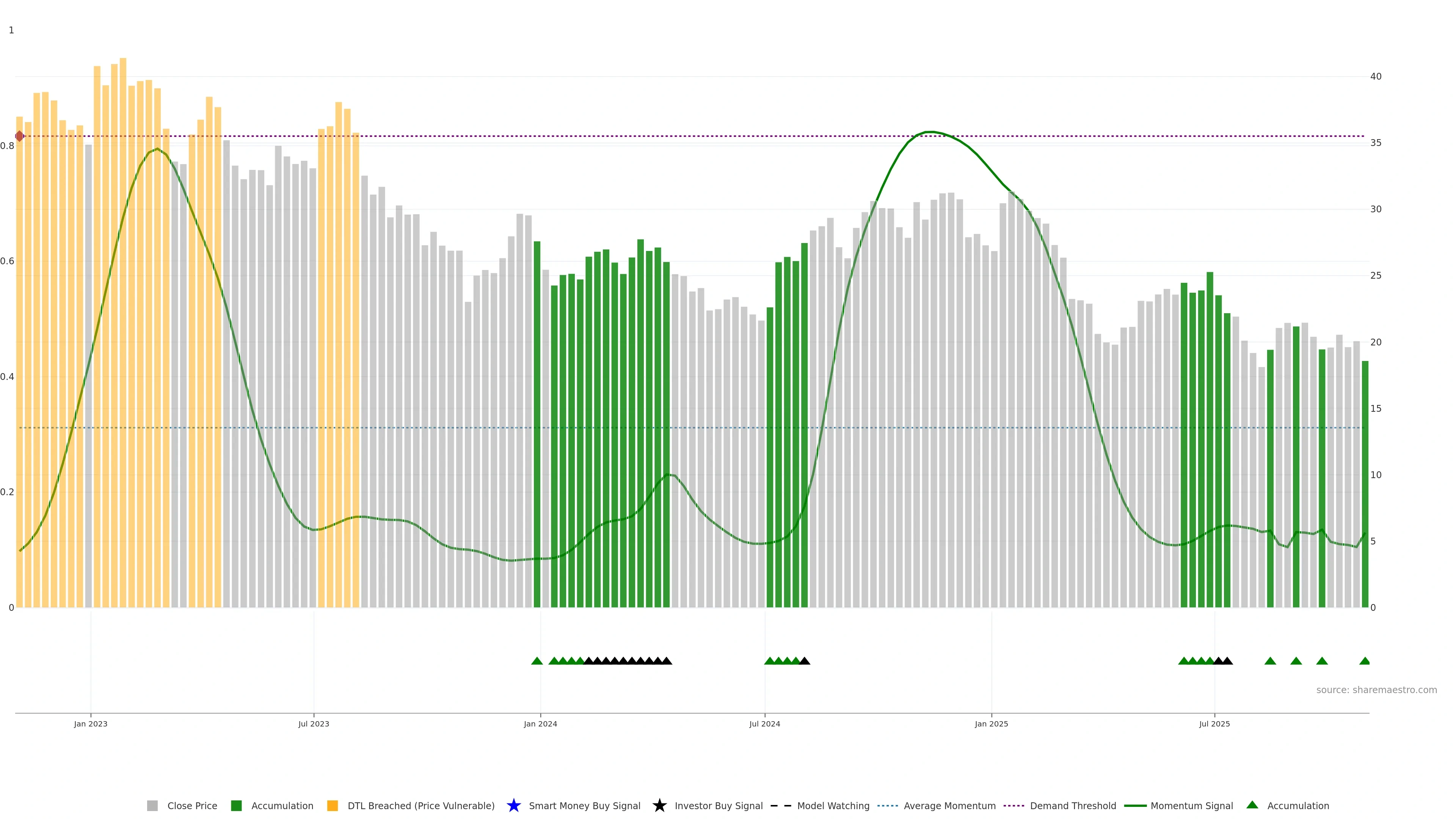Click the Jan 2024 axis label
Image resolution: width=1456 pixels, height=819 pixels.
click(x=540, y=723)
